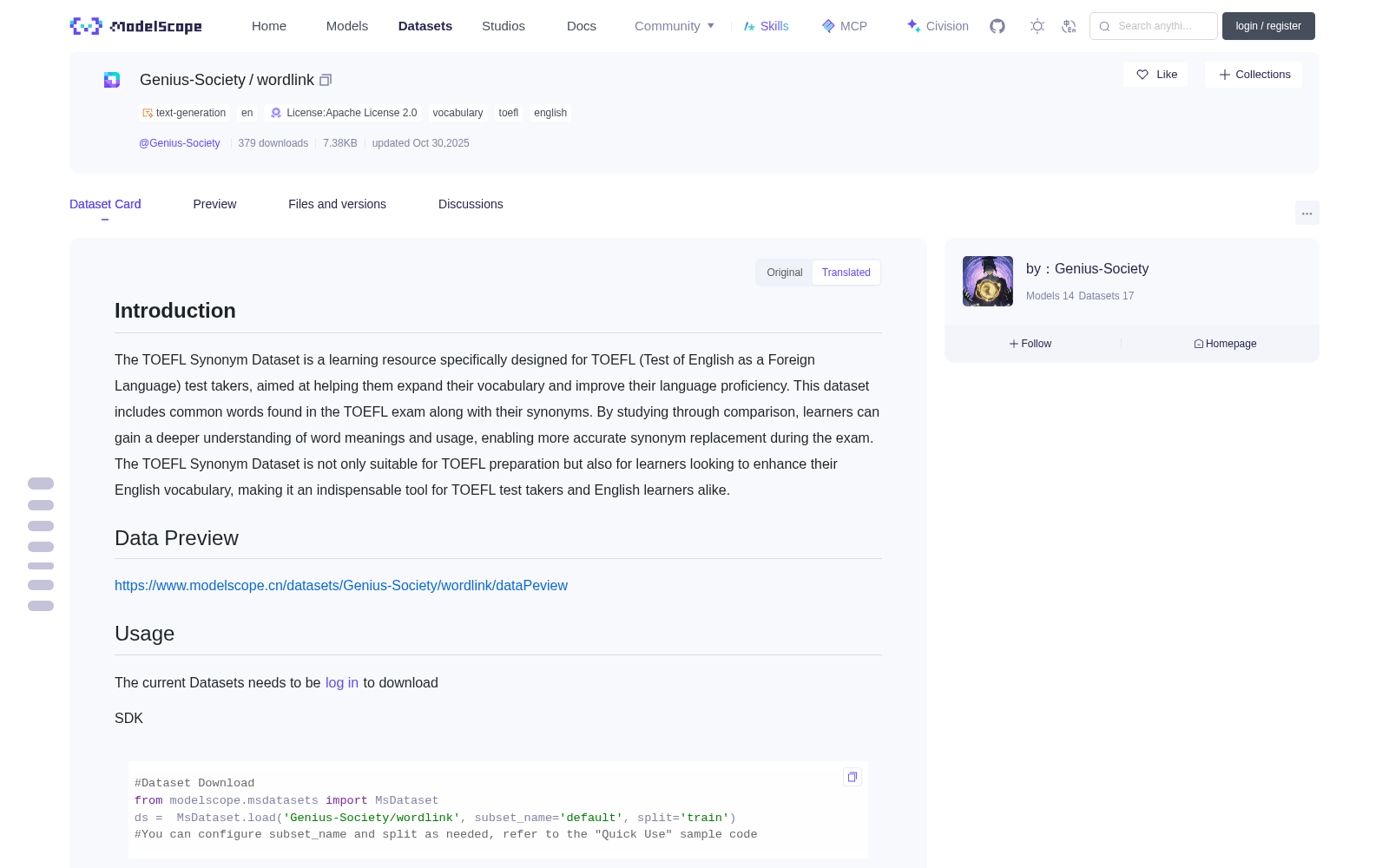Click the ModelScope logo
This screenshot has width=1389, height=868.
[135, 26]
